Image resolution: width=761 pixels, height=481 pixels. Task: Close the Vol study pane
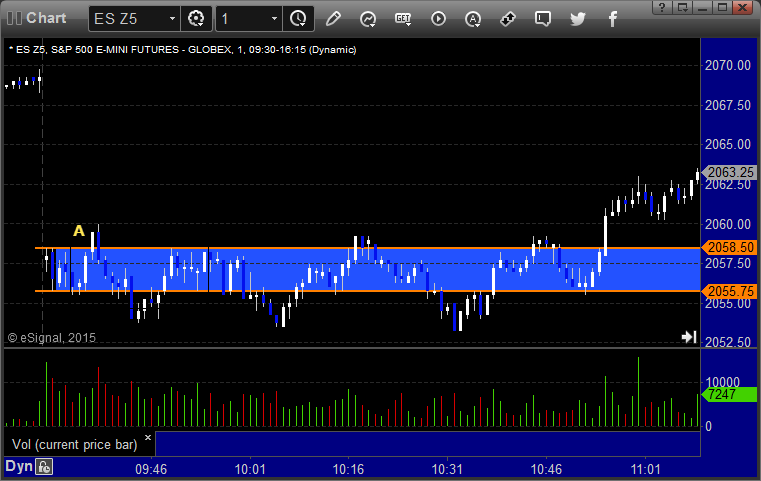tap(148, 437)
